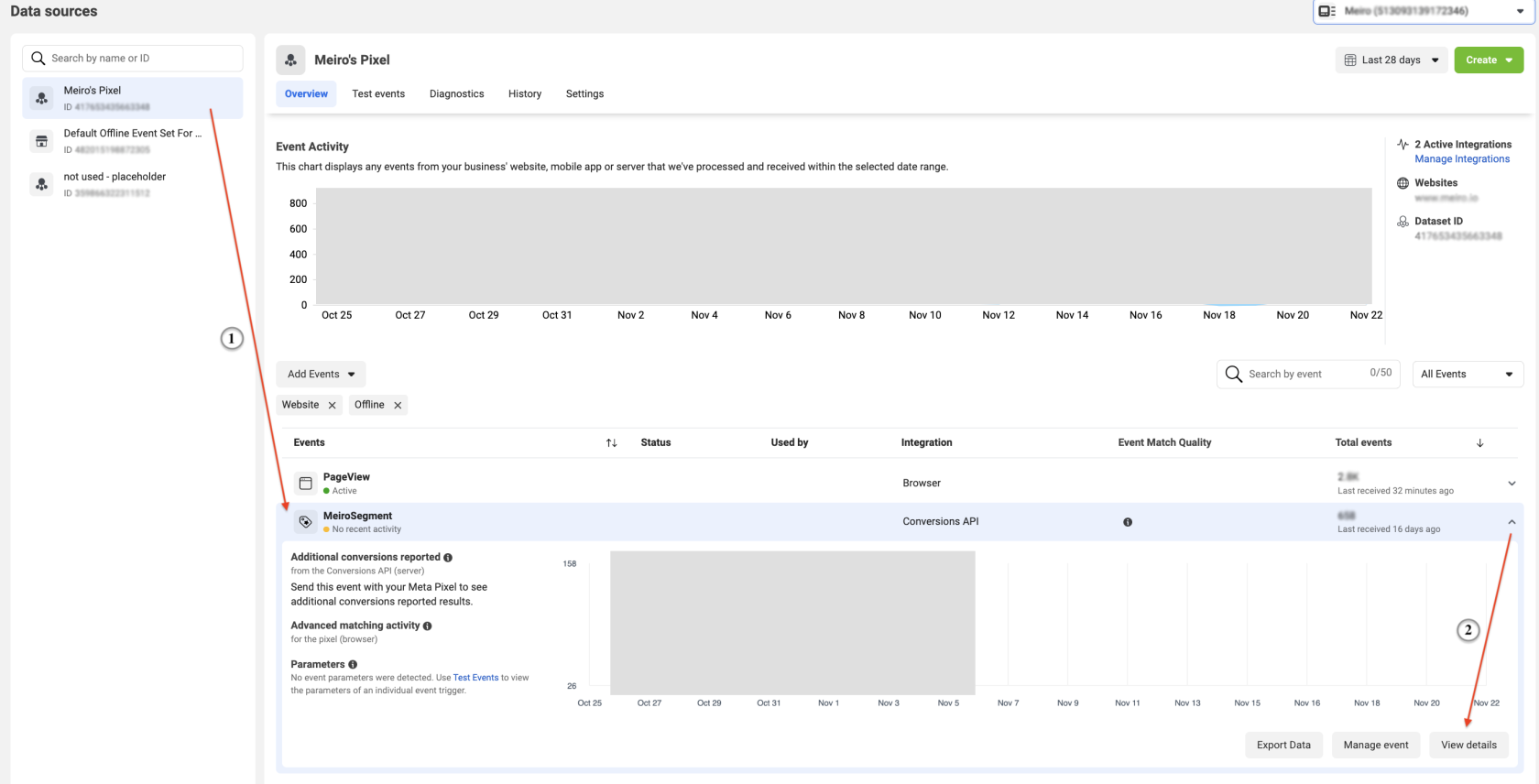1539x784 pixels.
Task: Click the 'not used - placeholder' pixel icon
Action: [41, 184]
